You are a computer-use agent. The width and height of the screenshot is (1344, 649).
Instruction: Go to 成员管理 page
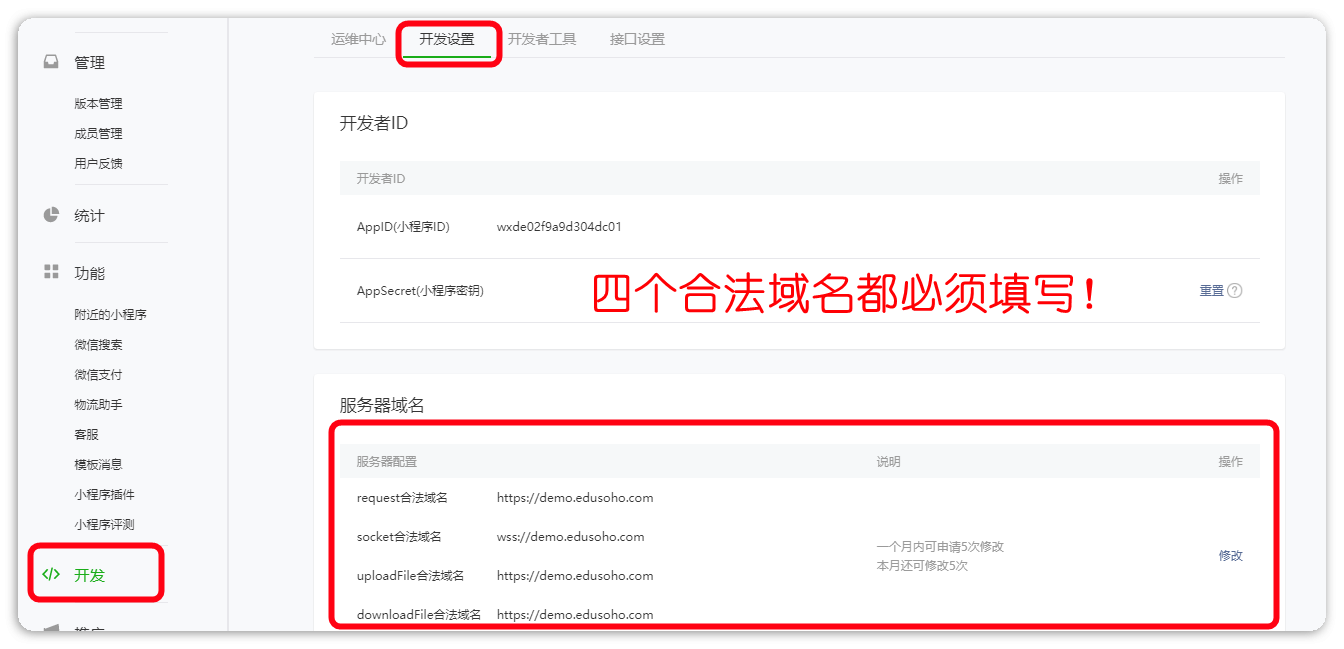98,133
